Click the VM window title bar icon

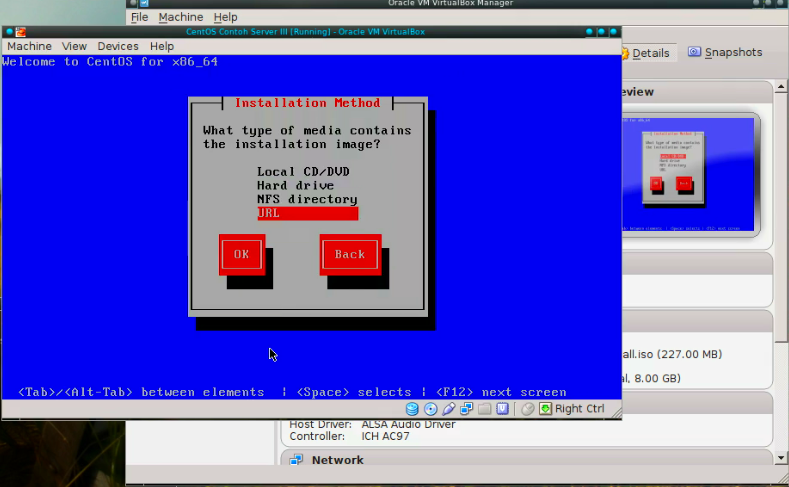point(21,32)
